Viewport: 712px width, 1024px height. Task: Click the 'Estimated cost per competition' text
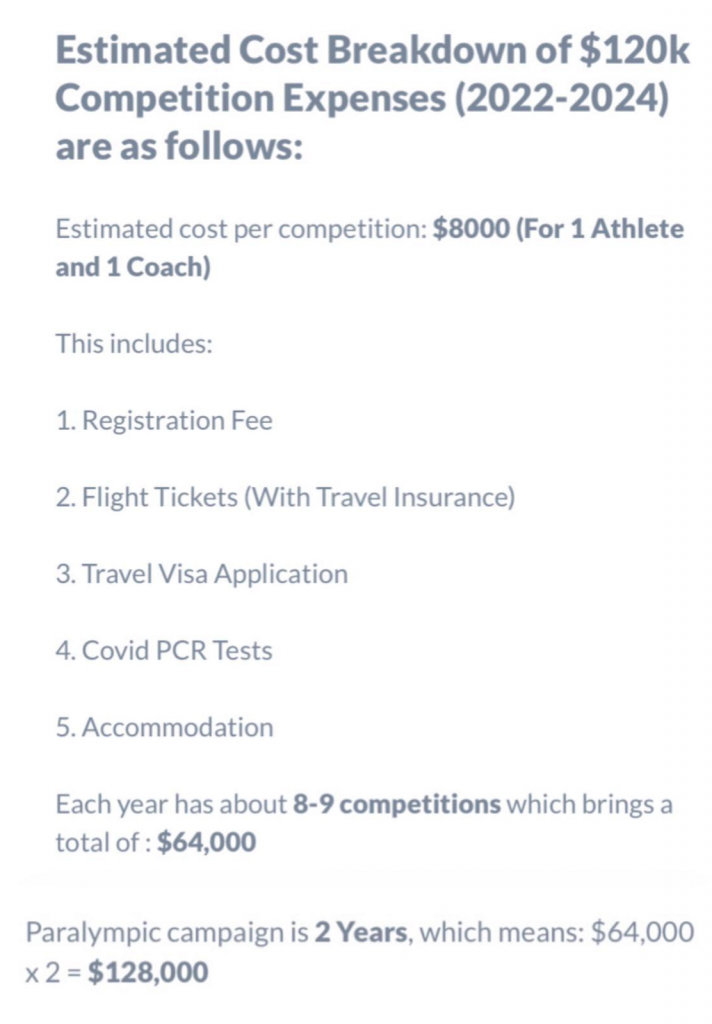(241, 229)
